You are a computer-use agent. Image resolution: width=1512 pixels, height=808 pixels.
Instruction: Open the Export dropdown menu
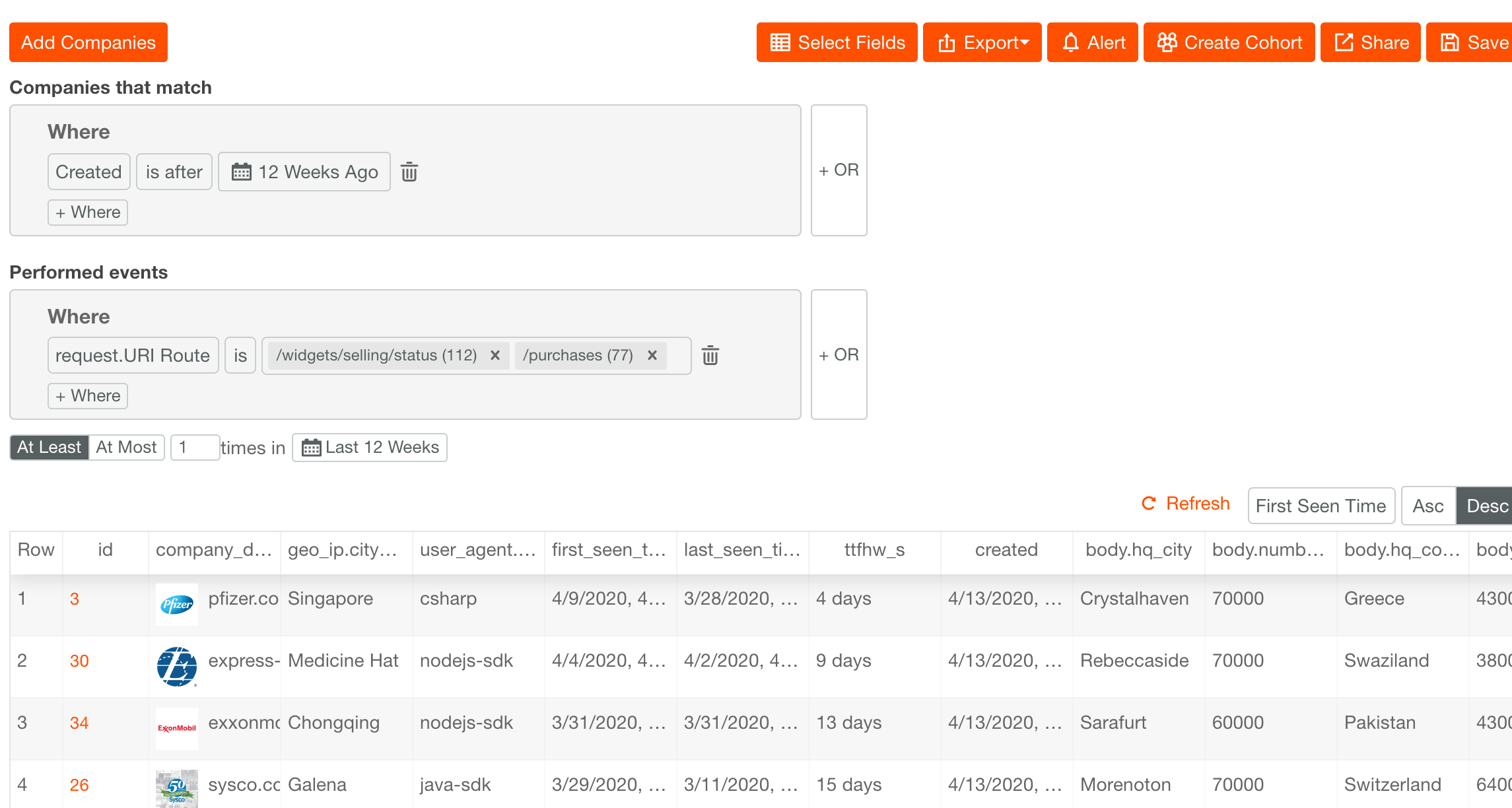click(982, 43)
